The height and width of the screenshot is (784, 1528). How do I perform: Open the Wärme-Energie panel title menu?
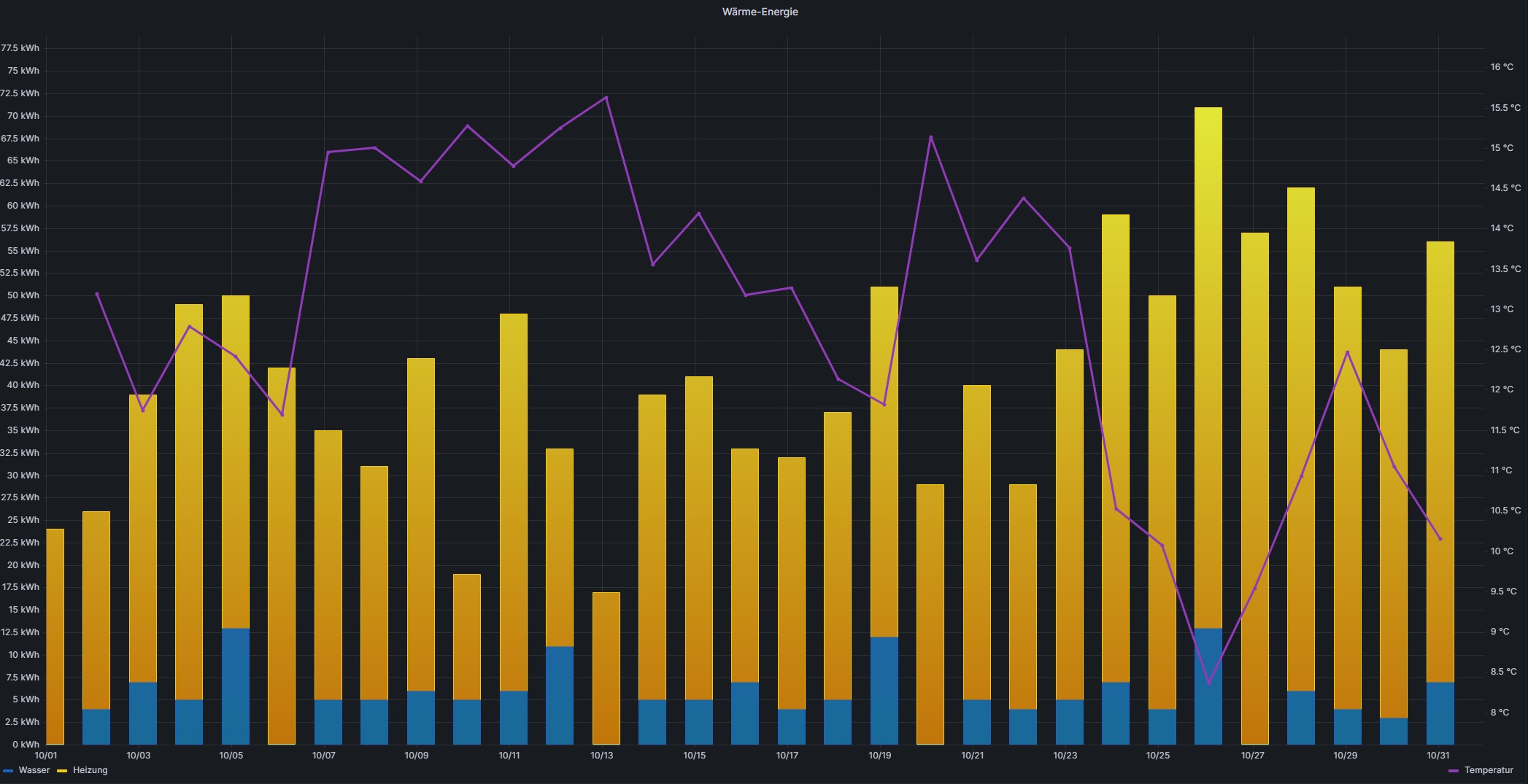(760, 12)
